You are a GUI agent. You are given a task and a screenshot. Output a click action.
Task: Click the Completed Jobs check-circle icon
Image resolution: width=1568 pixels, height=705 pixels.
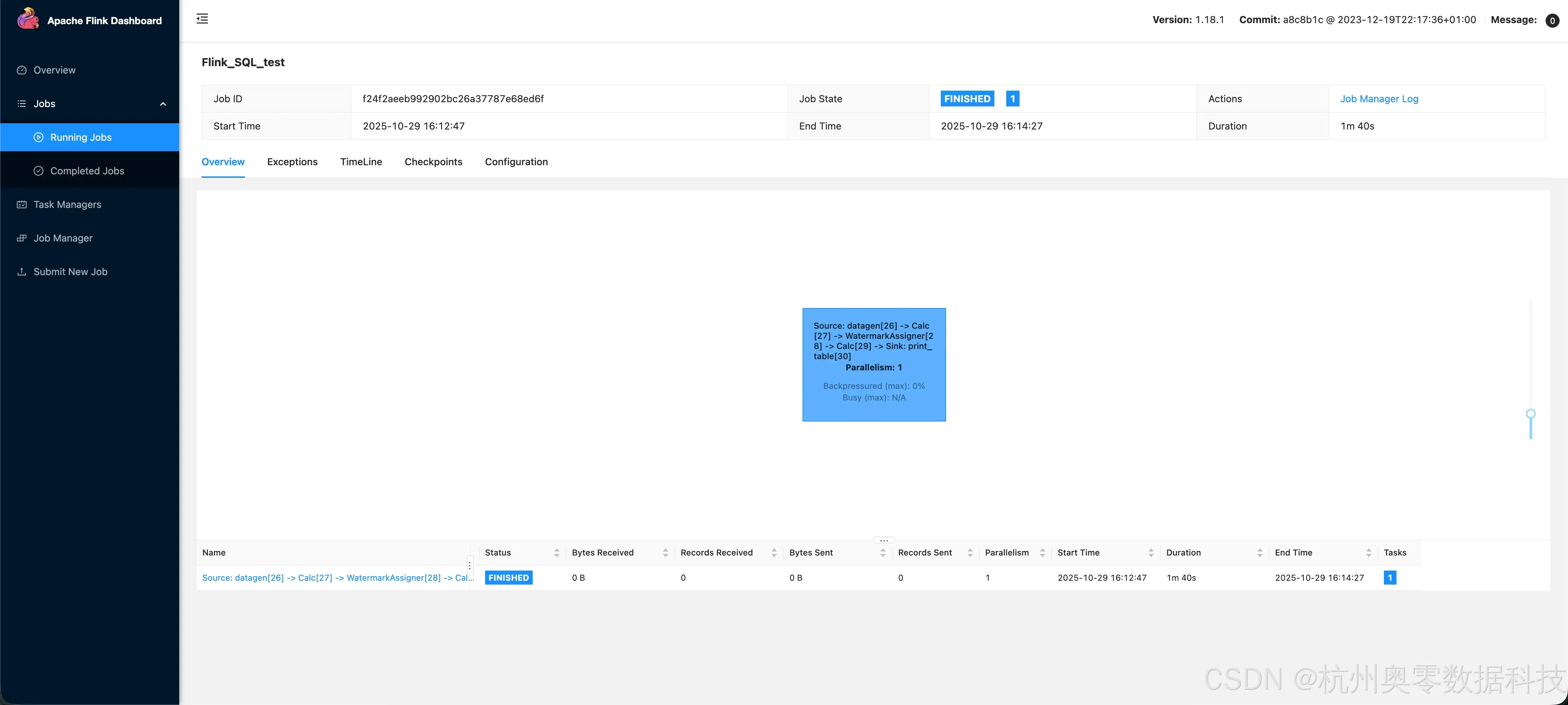pos(38,171)
